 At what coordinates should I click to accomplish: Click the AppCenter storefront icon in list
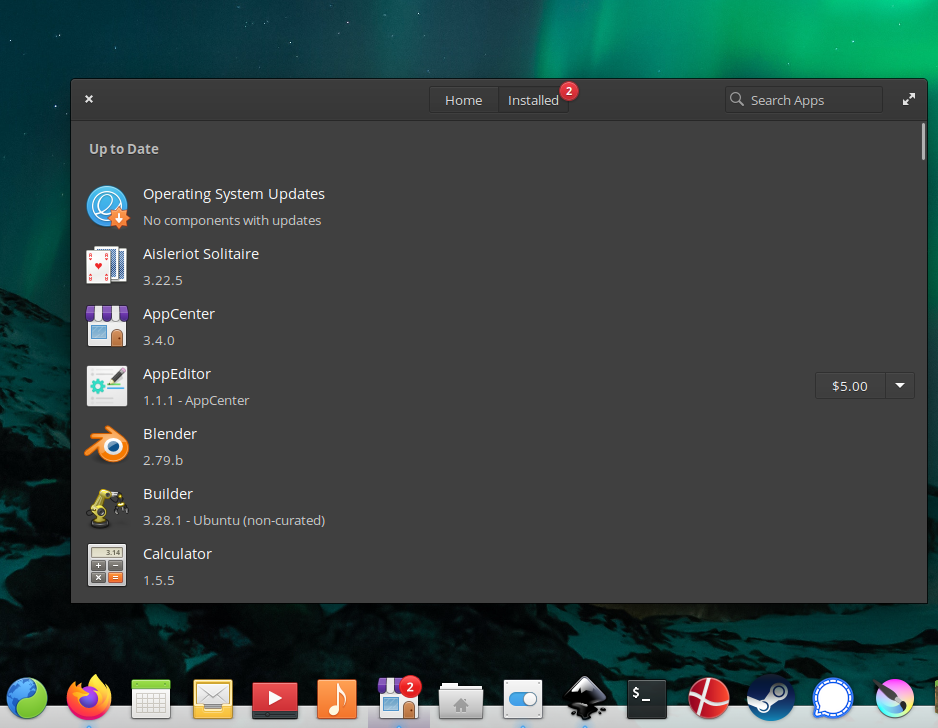pyautogui.click(x=107, y=326)
